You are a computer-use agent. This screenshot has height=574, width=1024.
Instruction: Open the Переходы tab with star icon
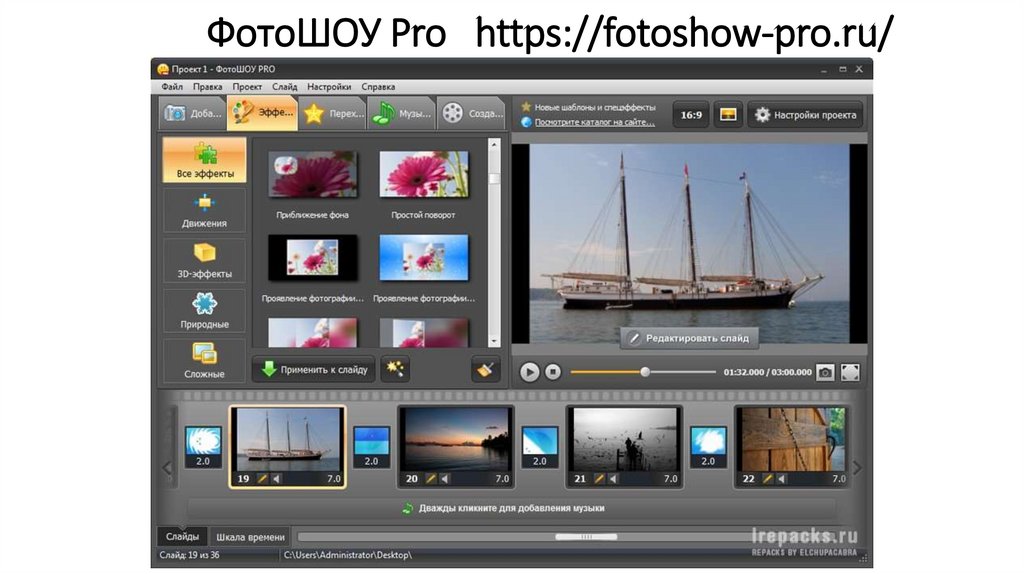[333, 113]
